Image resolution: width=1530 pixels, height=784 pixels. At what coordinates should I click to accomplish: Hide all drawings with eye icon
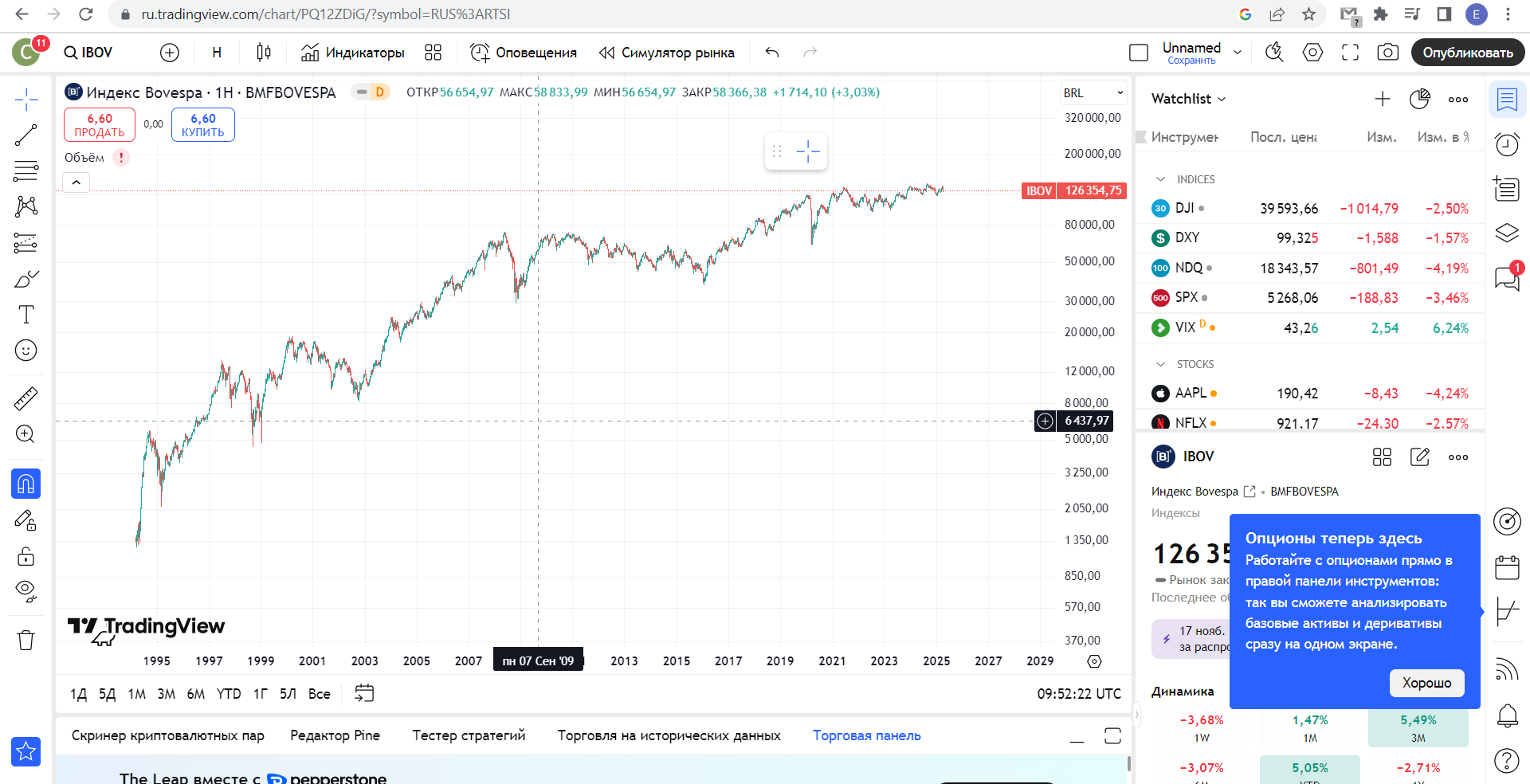(26, 590)
